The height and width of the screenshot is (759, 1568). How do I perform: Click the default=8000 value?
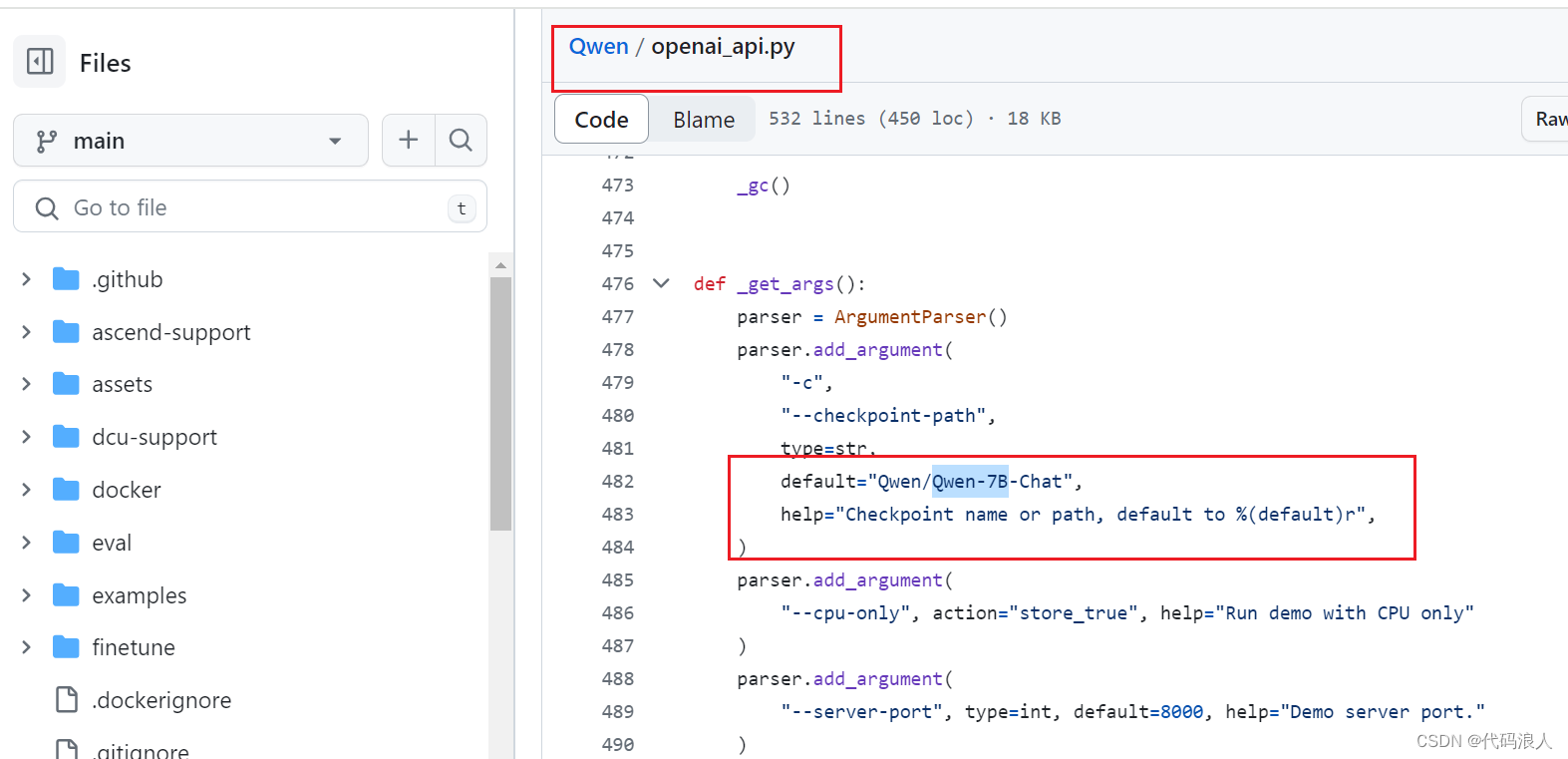coord(1138,712)
